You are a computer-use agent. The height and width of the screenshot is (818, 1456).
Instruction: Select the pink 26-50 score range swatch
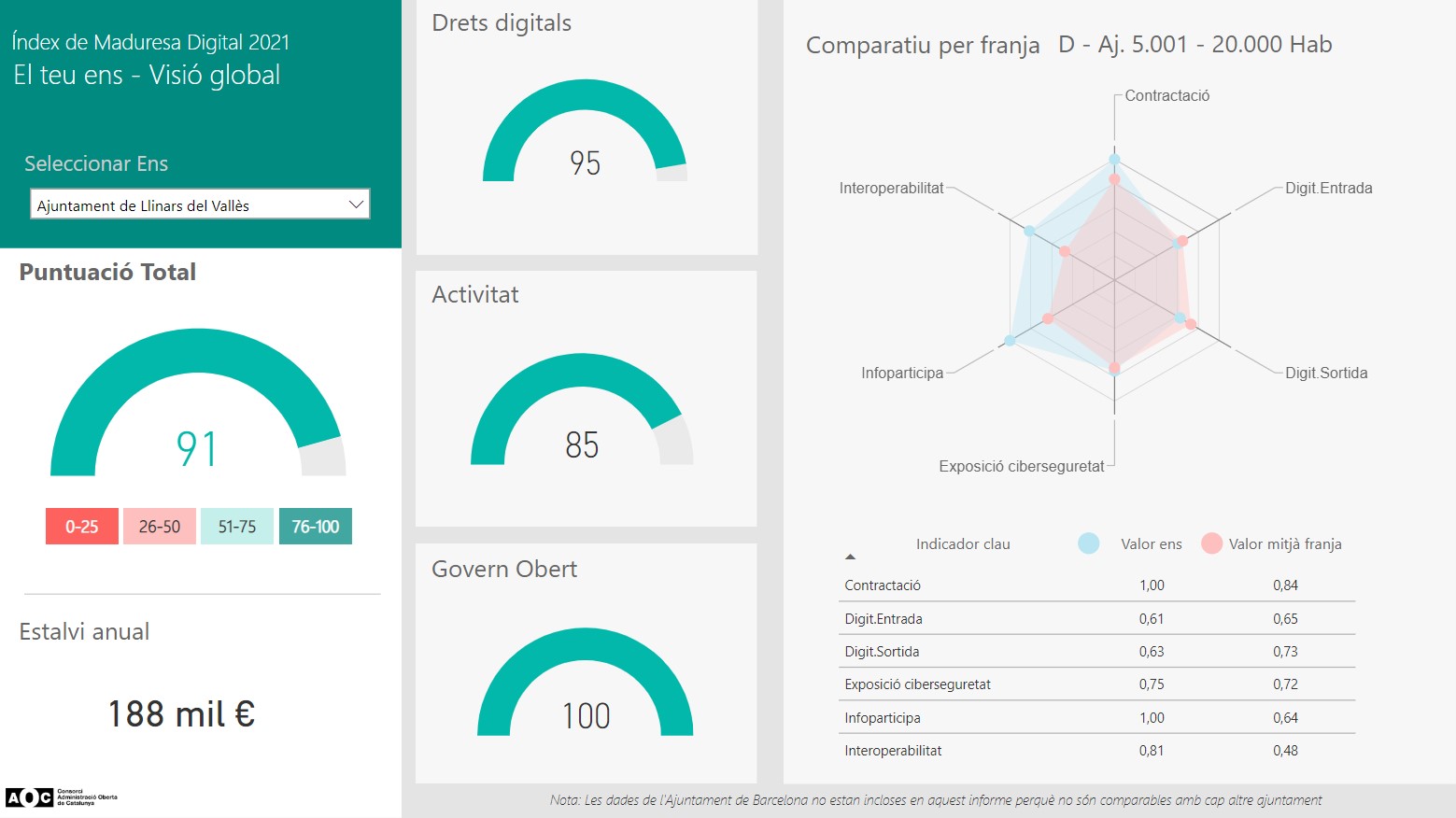(x=160, y=527)
